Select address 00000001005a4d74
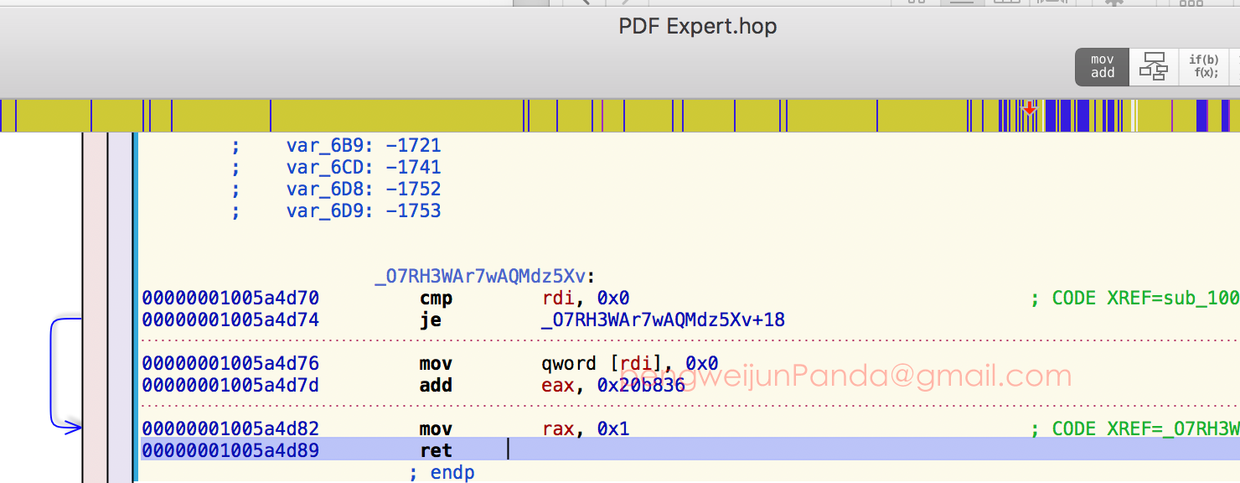 (x=230, y=320)
